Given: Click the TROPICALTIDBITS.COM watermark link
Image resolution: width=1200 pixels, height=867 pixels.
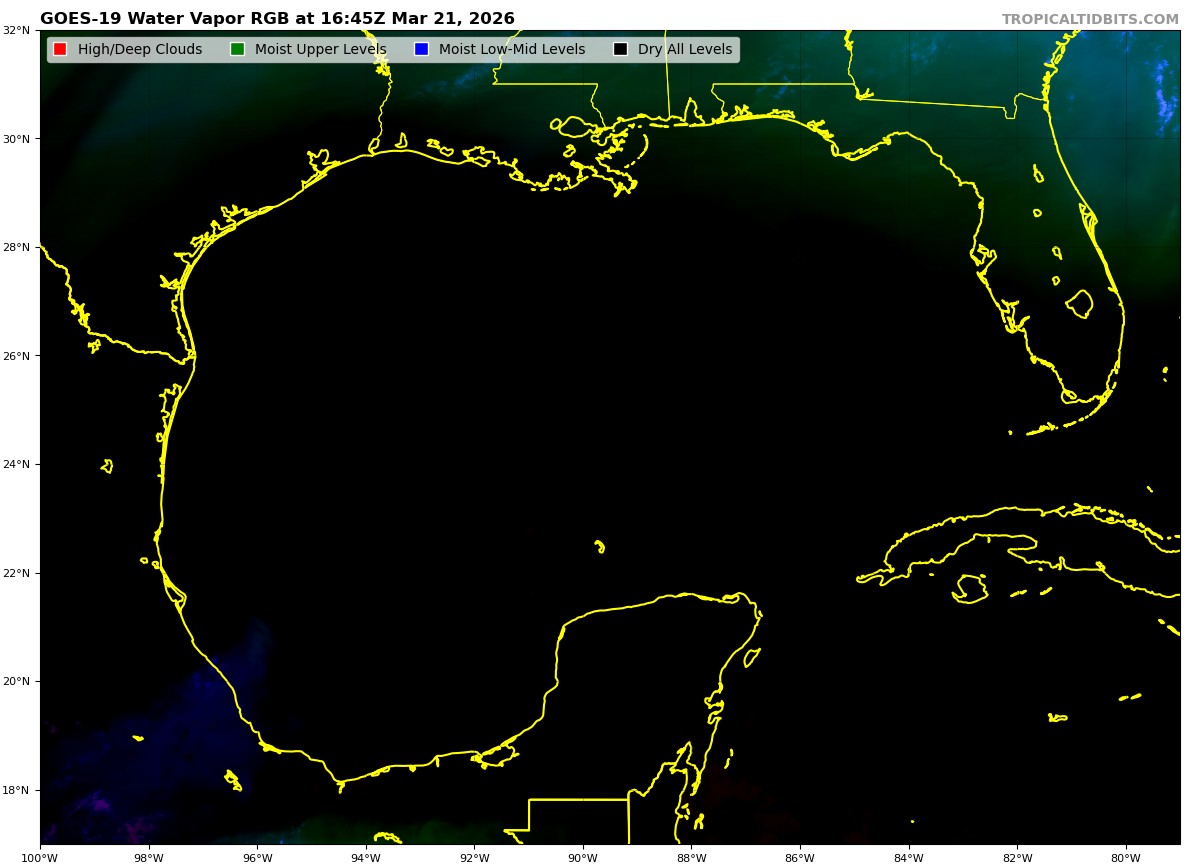Looking at the screenshot, I should pyautogui.click(x=1090, y=20).
